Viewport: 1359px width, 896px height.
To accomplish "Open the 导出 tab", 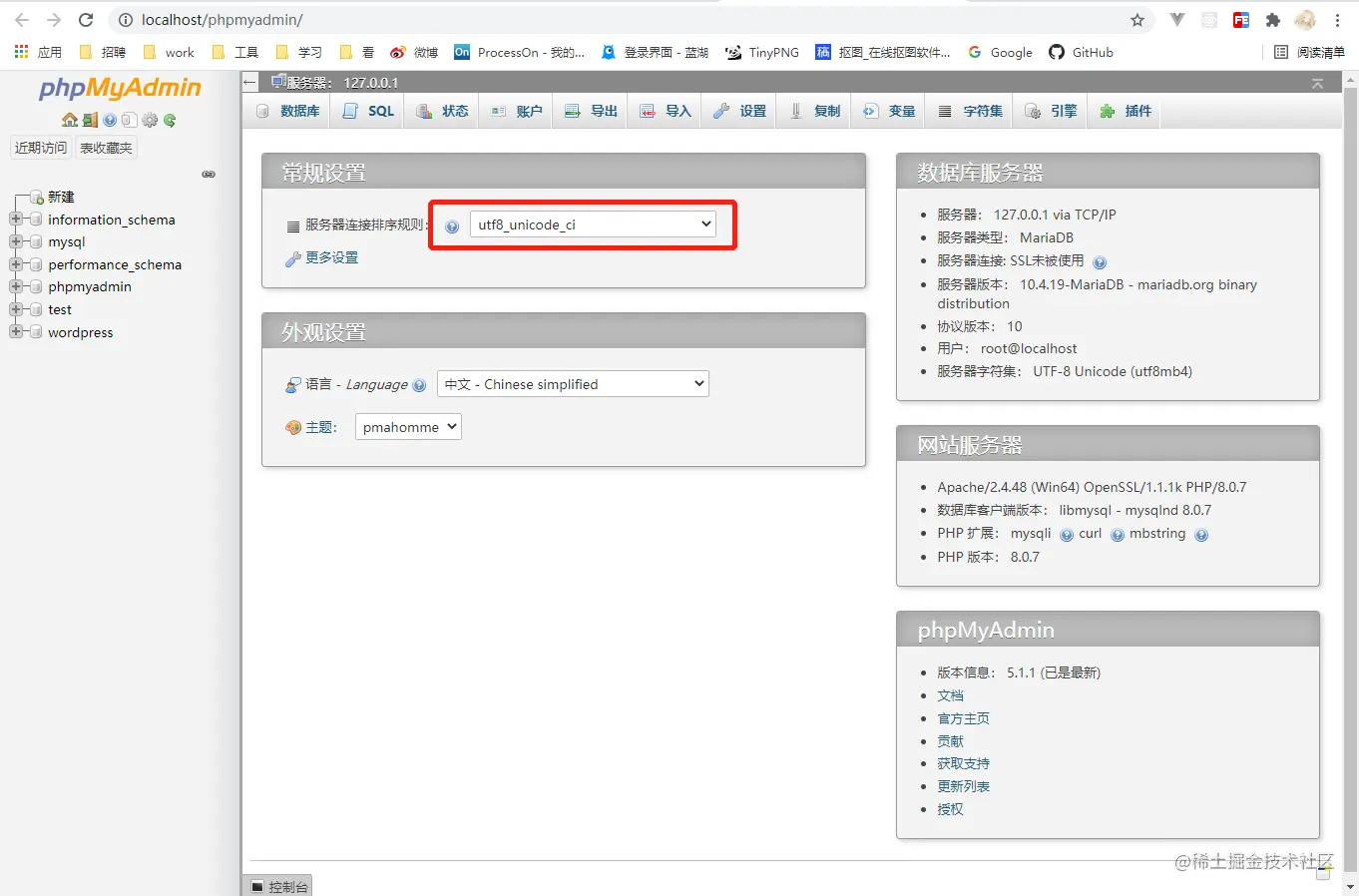I will pos(591,111).
